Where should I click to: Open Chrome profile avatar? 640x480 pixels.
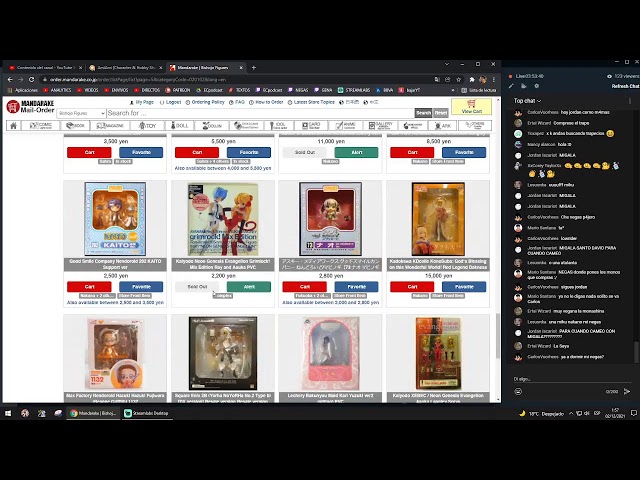pos(483,80)
